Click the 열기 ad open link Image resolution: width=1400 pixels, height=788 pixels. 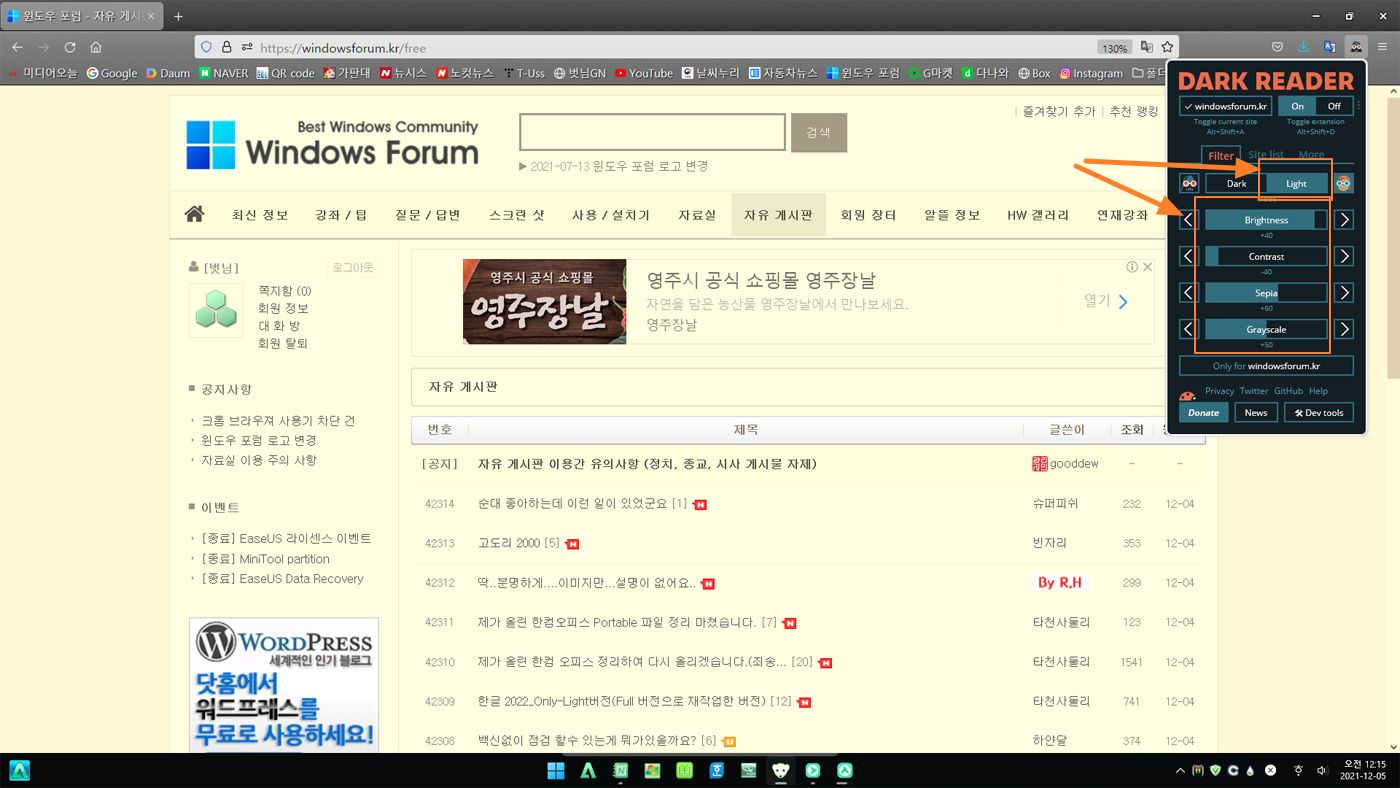click(1106, 300)
